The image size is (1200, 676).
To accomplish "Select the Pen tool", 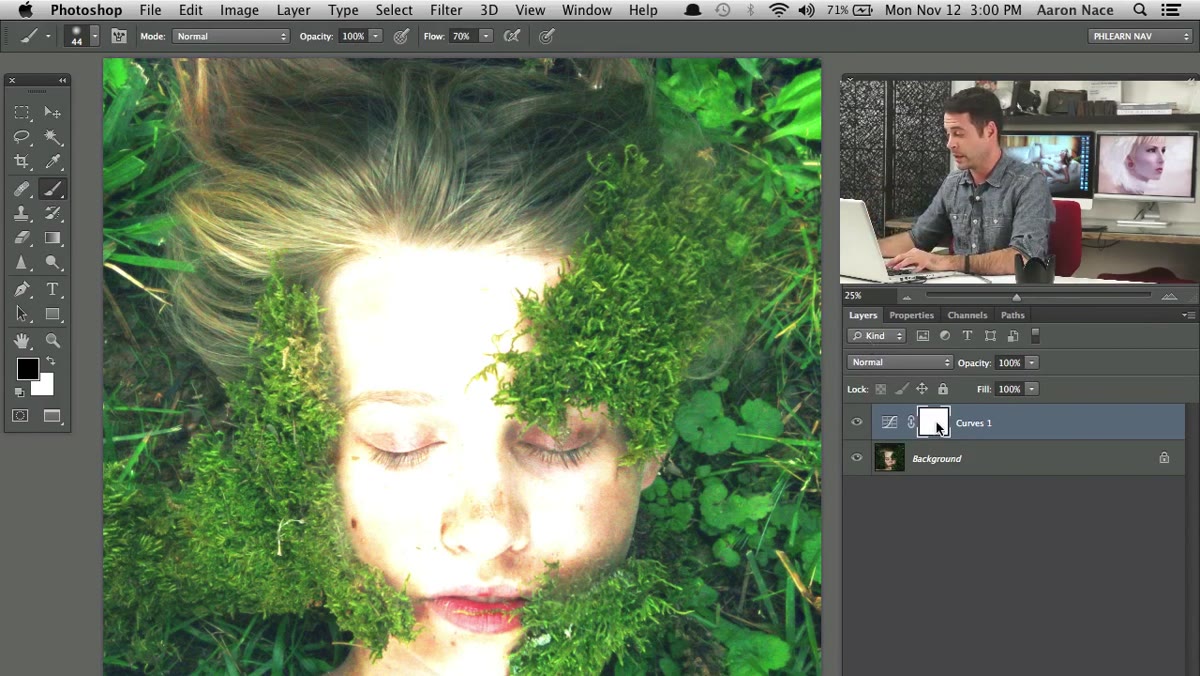I will tap(22, 289).
